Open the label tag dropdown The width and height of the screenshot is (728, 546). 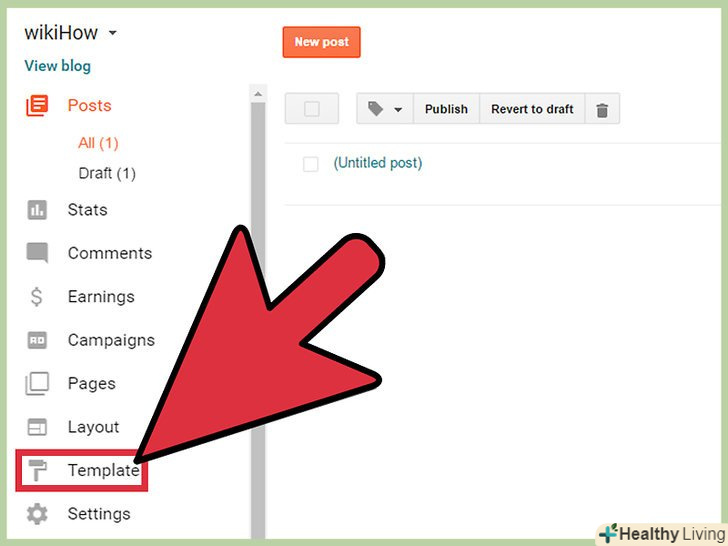click(x=384, y=109)
